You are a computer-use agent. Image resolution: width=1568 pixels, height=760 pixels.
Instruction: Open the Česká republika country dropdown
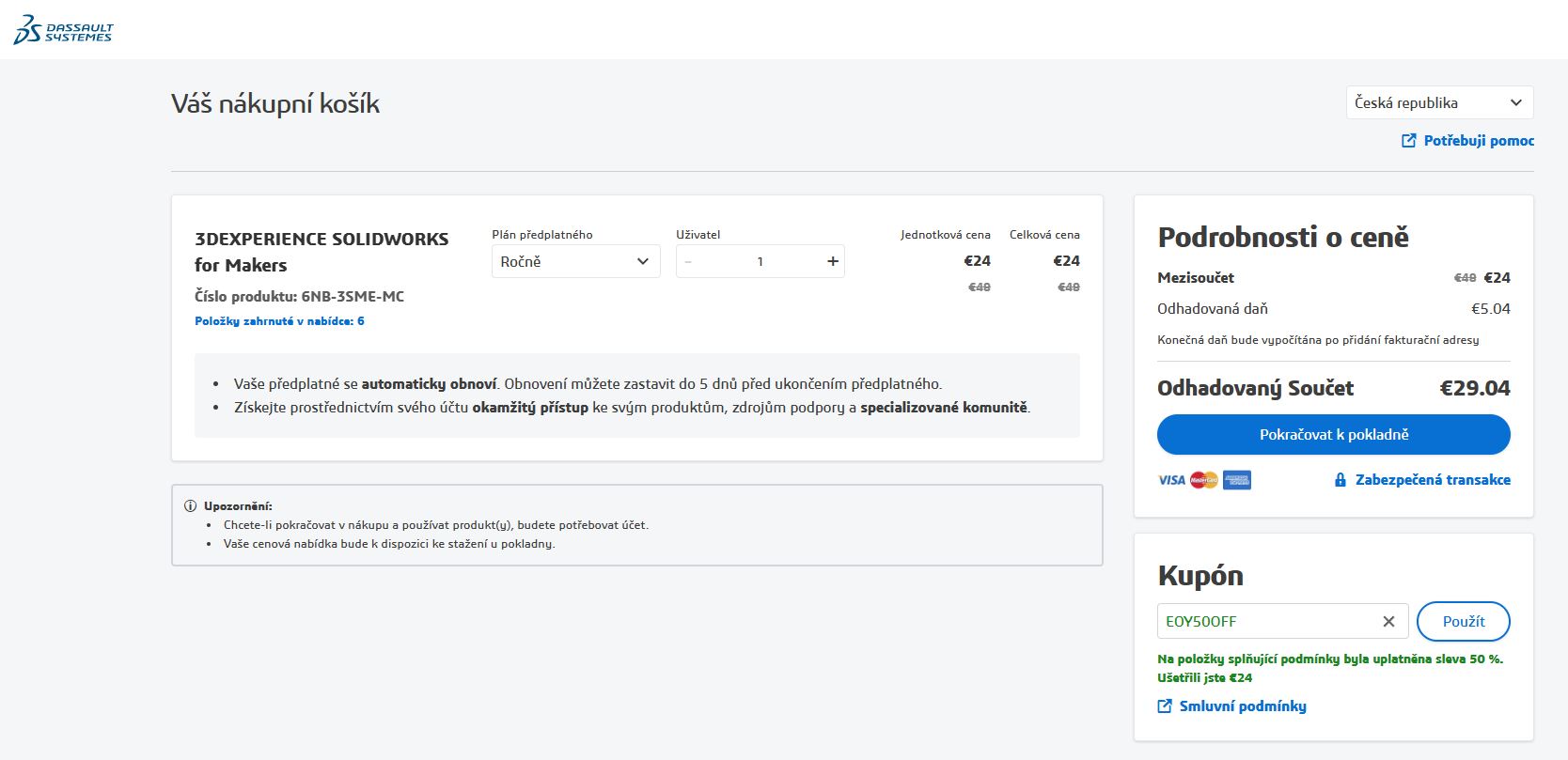(1438, 102)
